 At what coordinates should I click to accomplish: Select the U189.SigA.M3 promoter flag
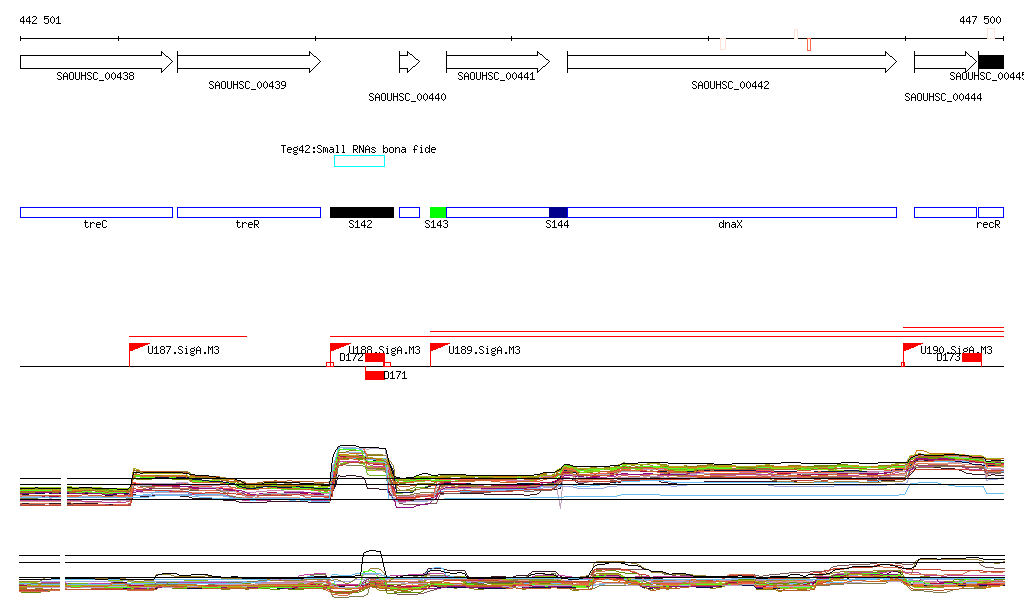[438, 348]
